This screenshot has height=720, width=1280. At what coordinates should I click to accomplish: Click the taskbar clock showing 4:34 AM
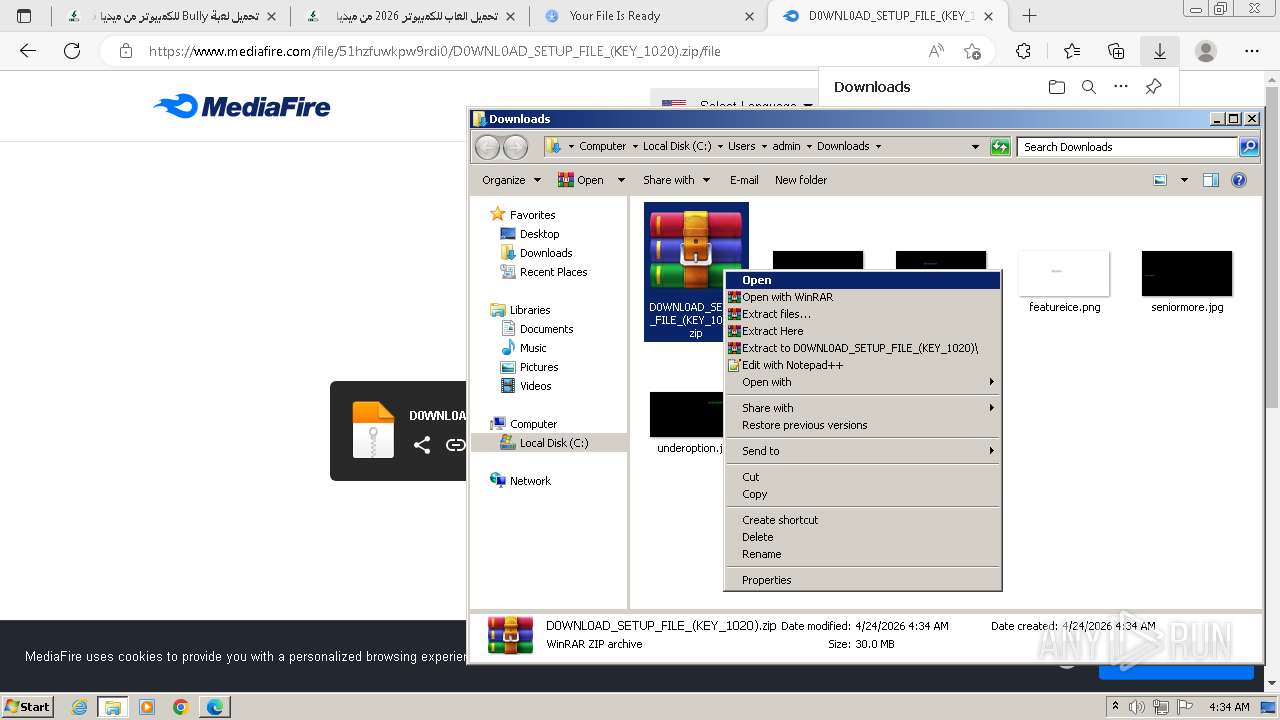point(1227,707)
